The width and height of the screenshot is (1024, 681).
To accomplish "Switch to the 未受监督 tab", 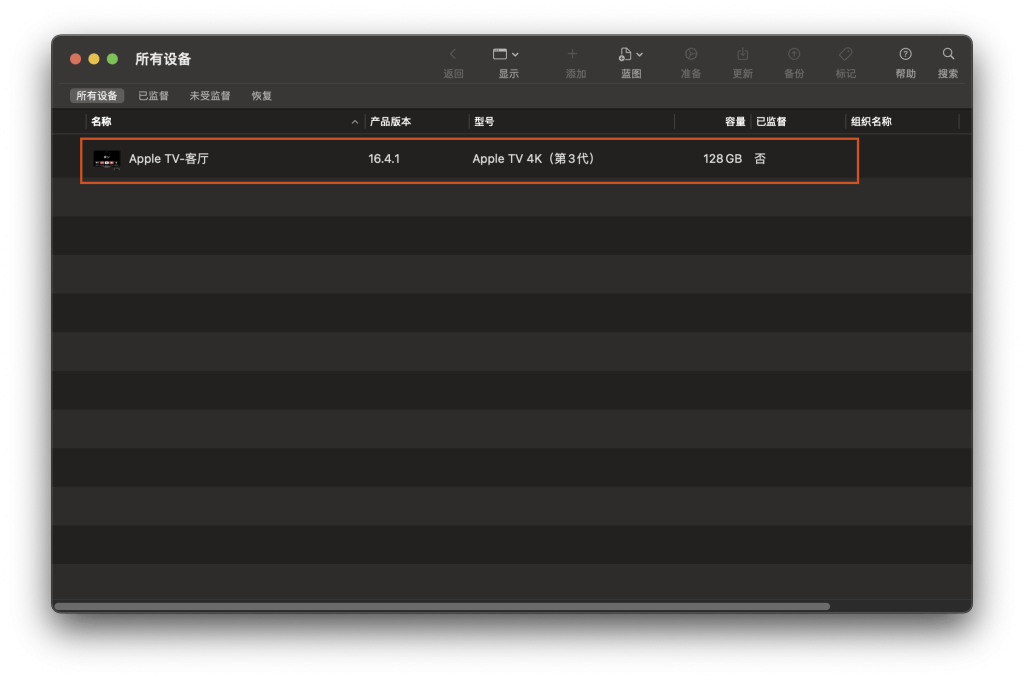I will 210,96.
